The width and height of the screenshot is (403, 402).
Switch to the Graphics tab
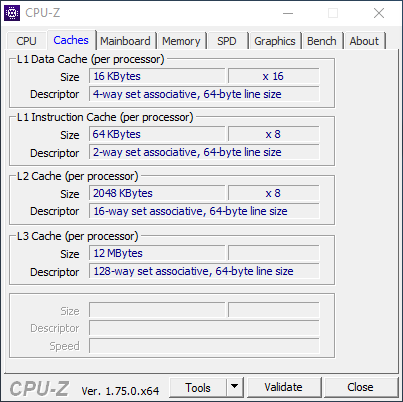pos(275,41)
